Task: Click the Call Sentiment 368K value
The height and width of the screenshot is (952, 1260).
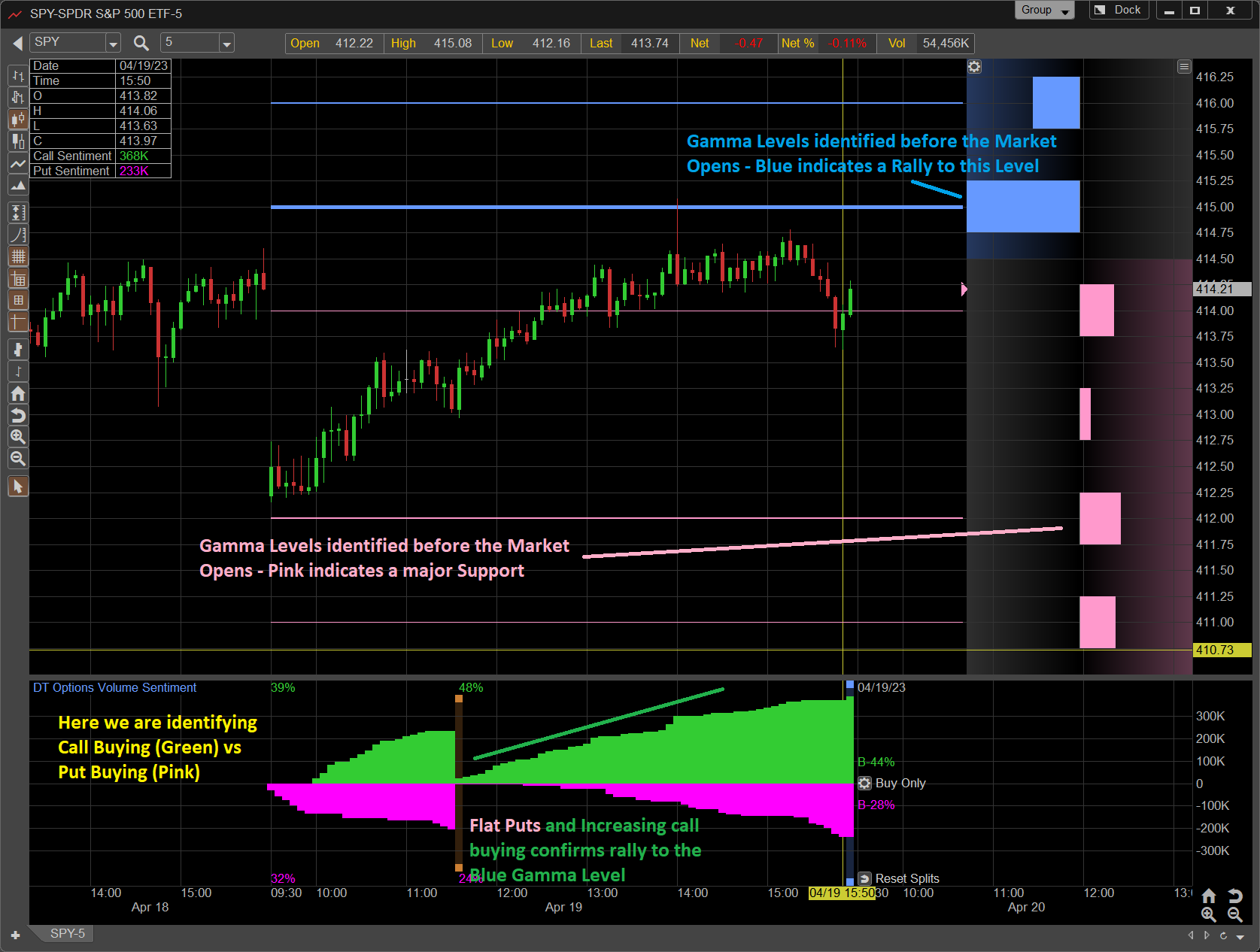Action: coord(134,156)
